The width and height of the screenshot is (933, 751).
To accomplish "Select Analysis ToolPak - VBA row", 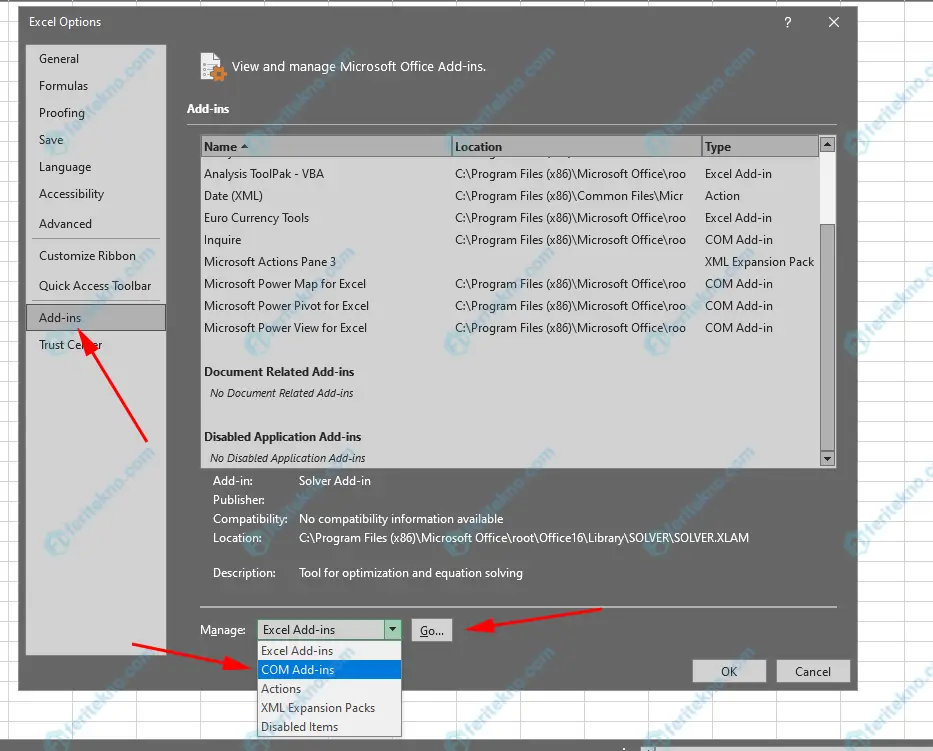I will tap(509, 174).
